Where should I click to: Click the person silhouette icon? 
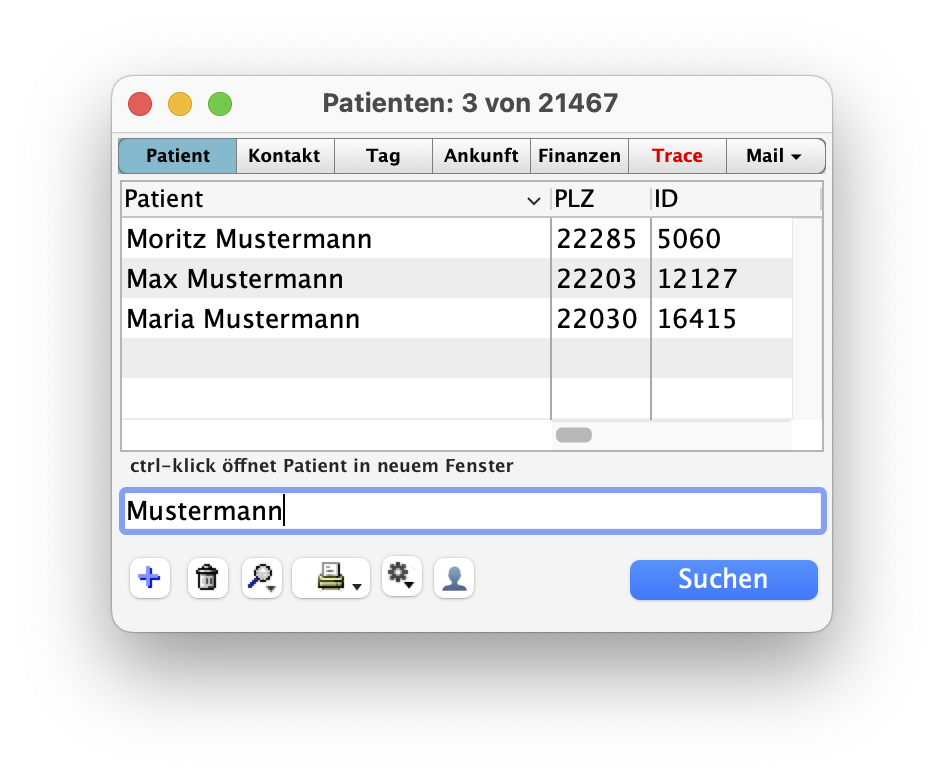[x=454, y=578]
